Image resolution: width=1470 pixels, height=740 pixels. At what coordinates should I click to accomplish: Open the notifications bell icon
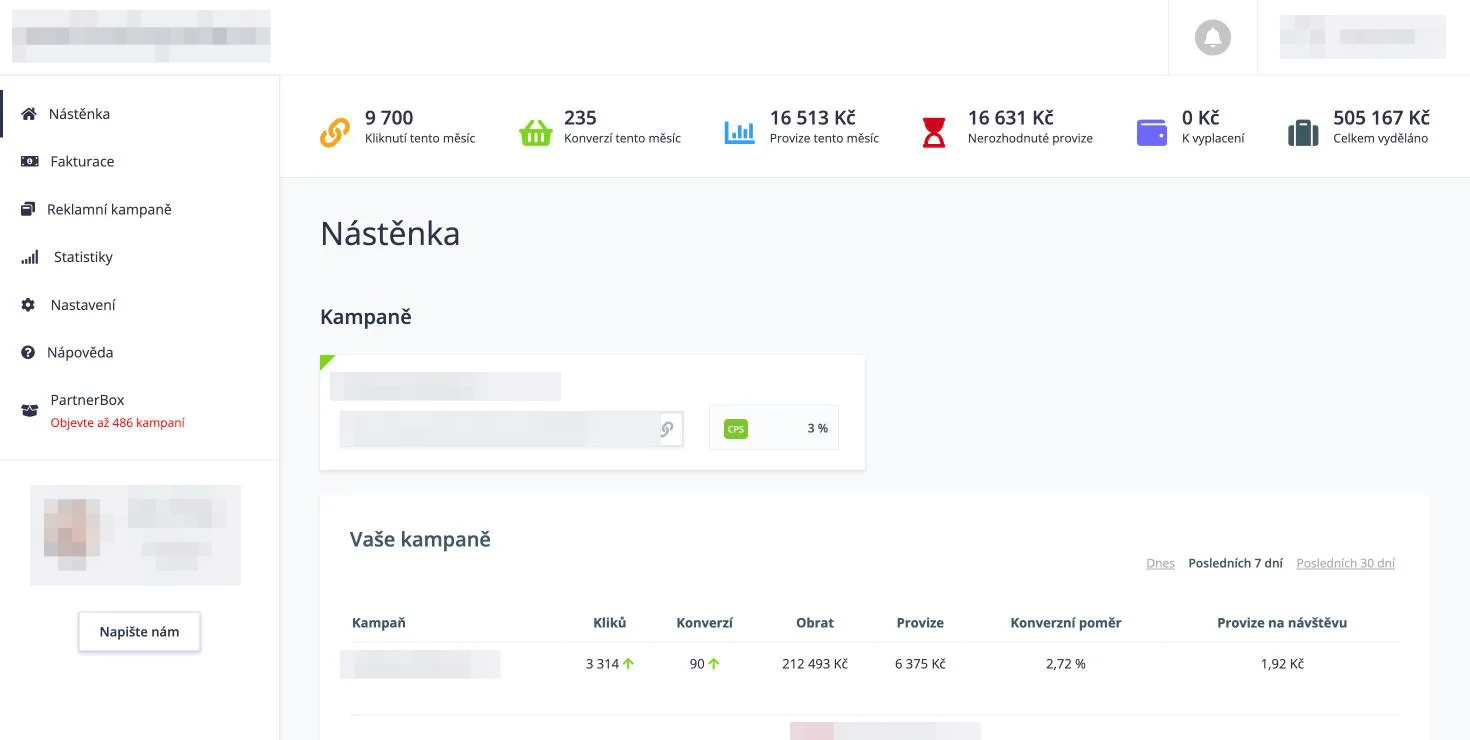pos(1212,38)
